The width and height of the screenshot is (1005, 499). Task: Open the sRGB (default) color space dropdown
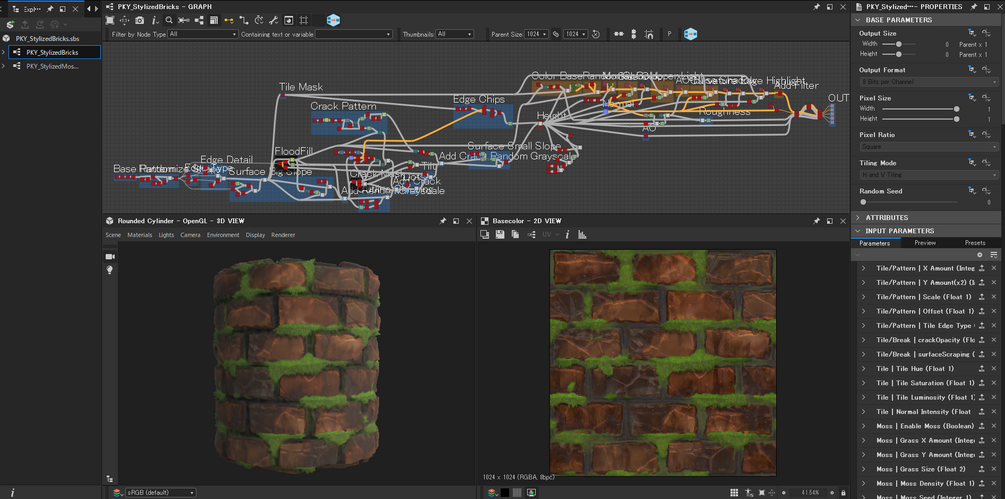pos(160,492)
